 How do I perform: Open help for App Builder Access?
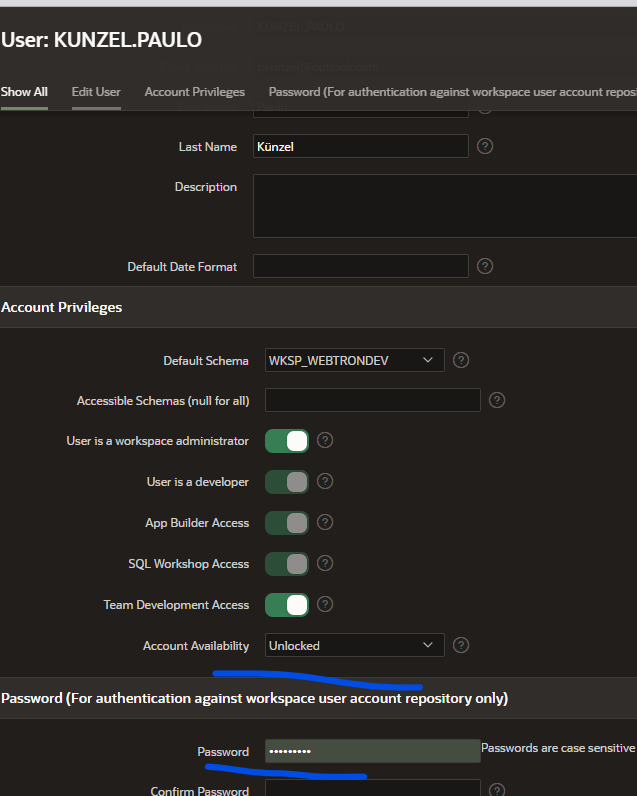325,522
